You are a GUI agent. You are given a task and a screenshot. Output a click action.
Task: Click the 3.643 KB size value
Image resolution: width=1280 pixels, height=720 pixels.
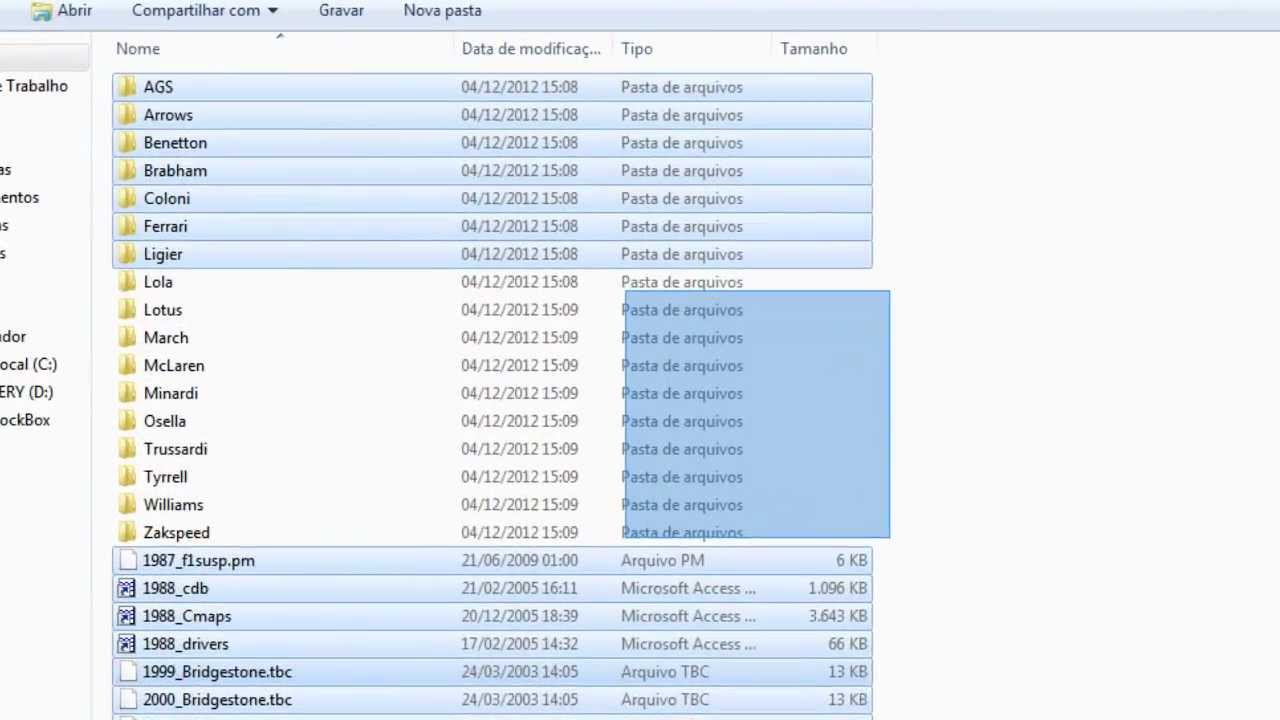pyautogui.click(x=838, y=617)
